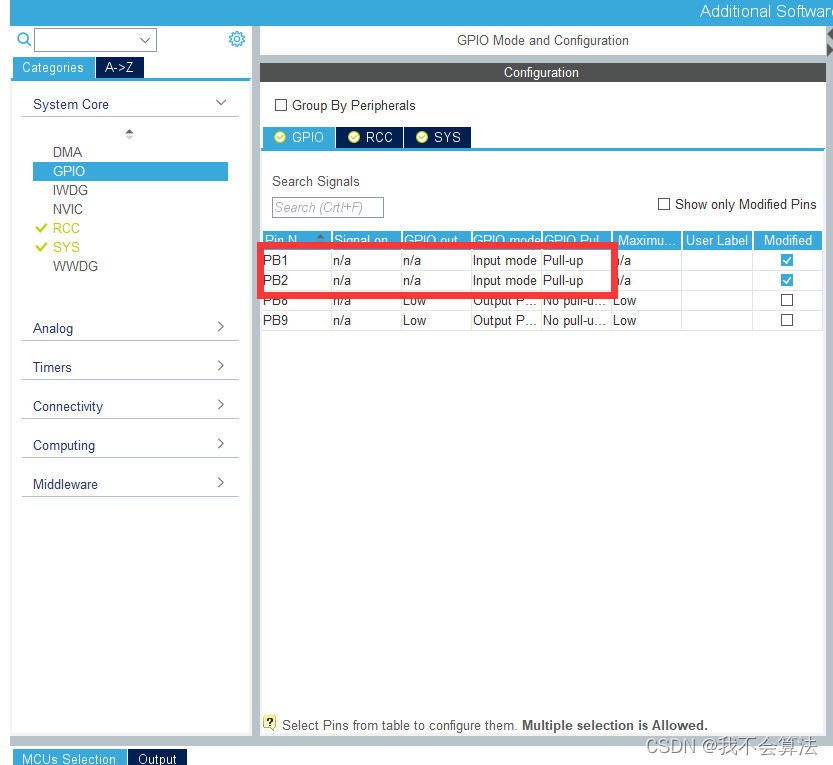Sort by Pin Name column header
The image size is (833, 765).
[x=297, y=240]
